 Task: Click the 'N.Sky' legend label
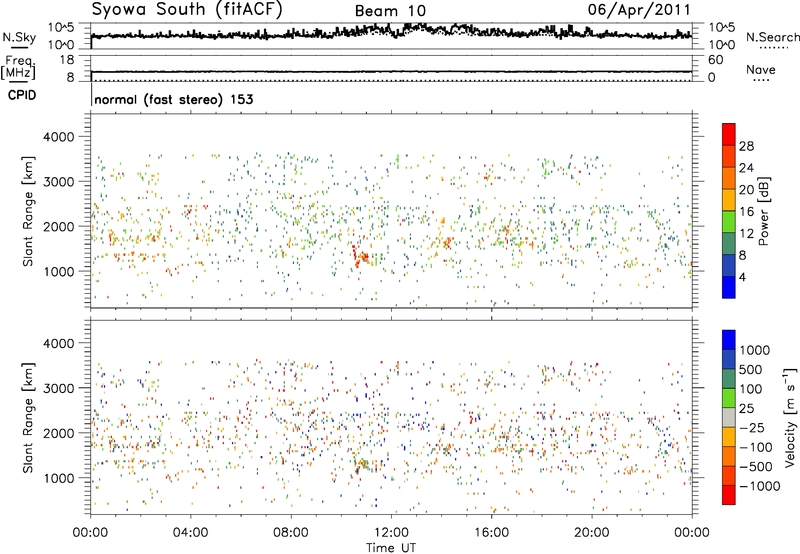[19, 37]
